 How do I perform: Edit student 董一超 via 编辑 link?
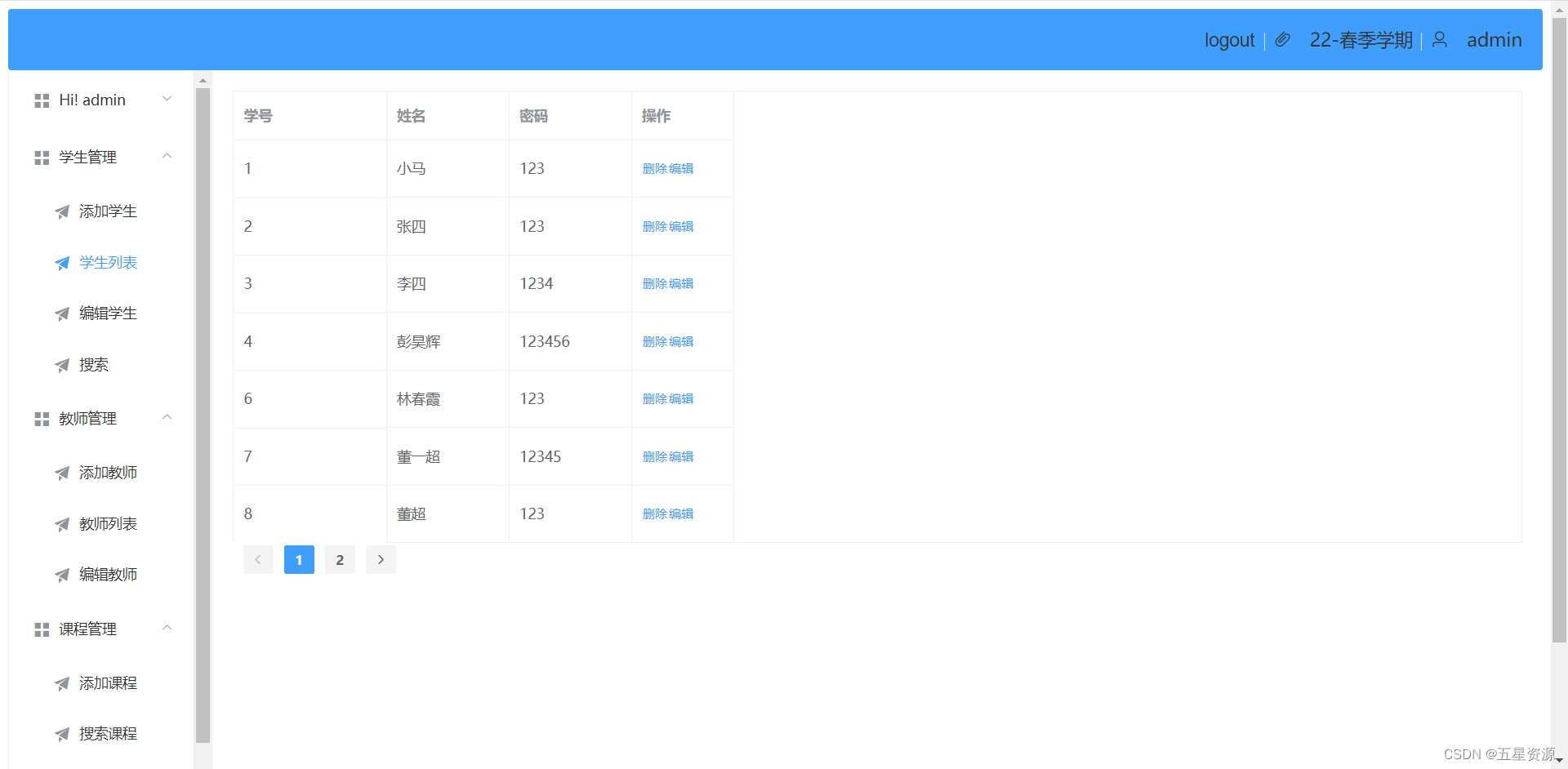681,457
